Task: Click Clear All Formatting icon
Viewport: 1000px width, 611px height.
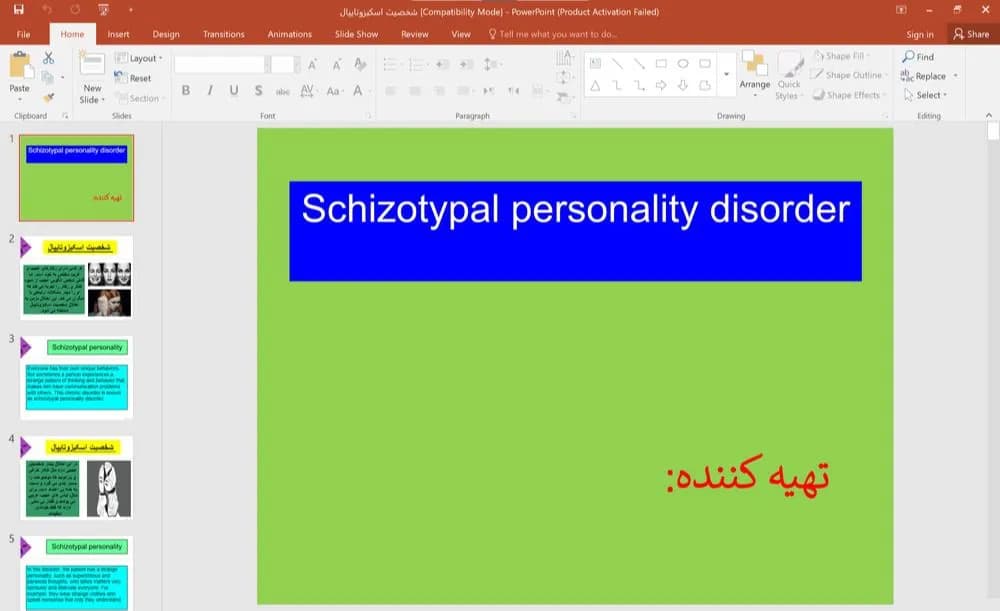Action: pos(360,64)
